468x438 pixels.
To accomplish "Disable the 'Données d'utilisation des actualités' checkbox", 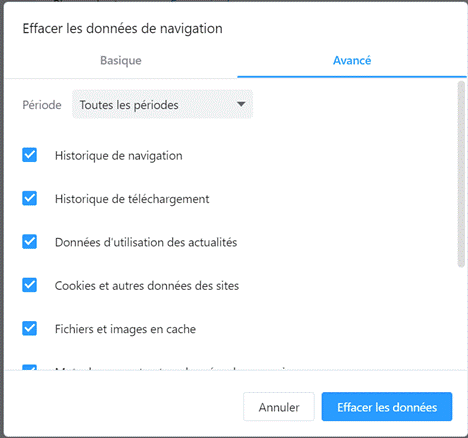I will [30, 242].
